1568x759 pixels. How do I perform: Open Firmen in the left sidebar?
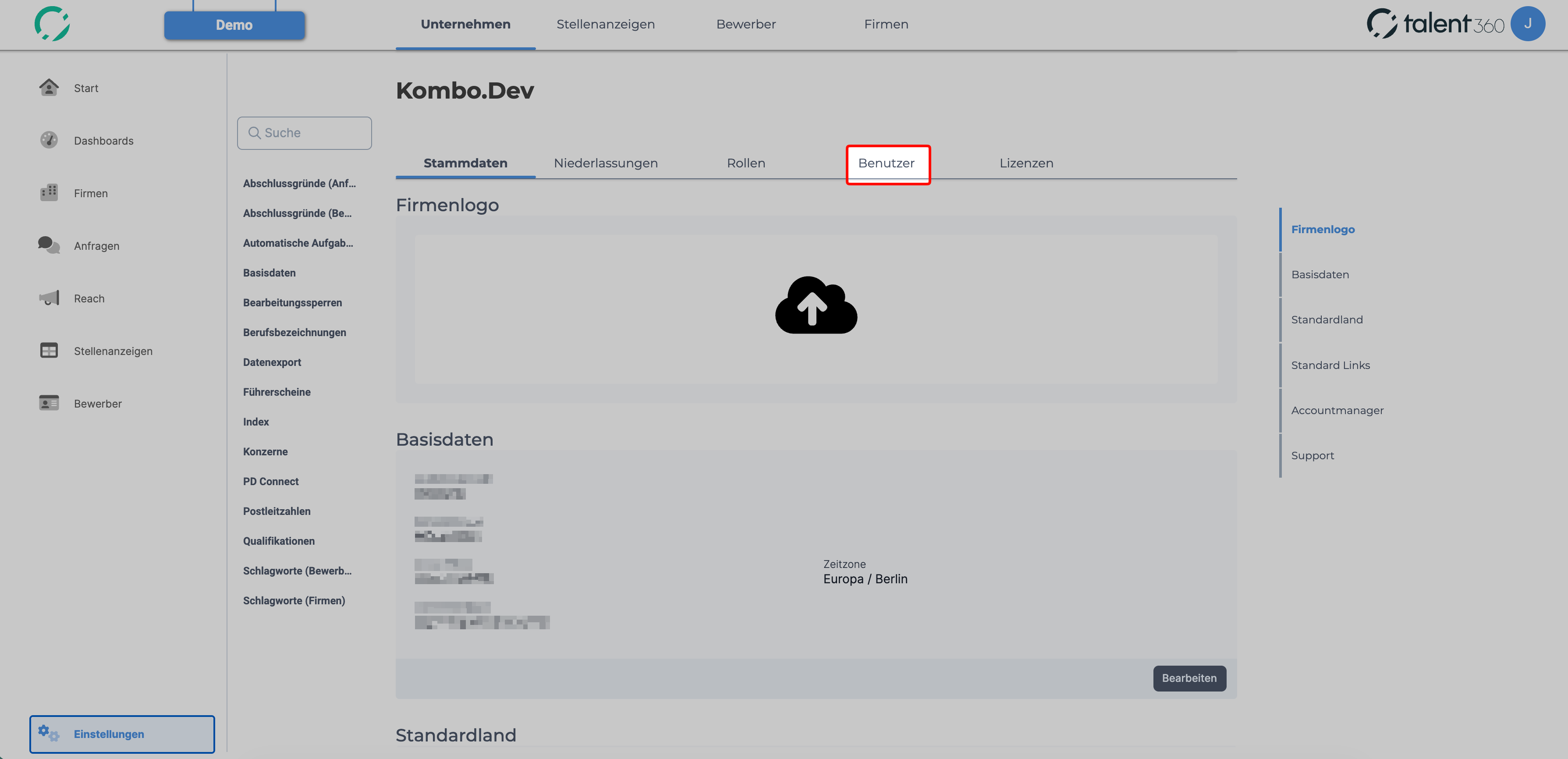tap(91, 194)
